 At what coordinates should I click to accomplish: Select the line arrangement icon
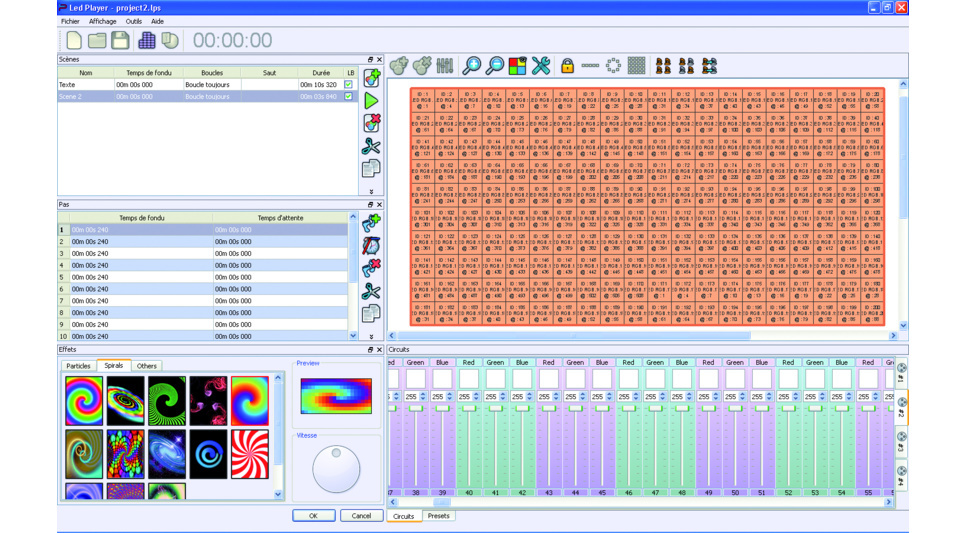point(590,65)
